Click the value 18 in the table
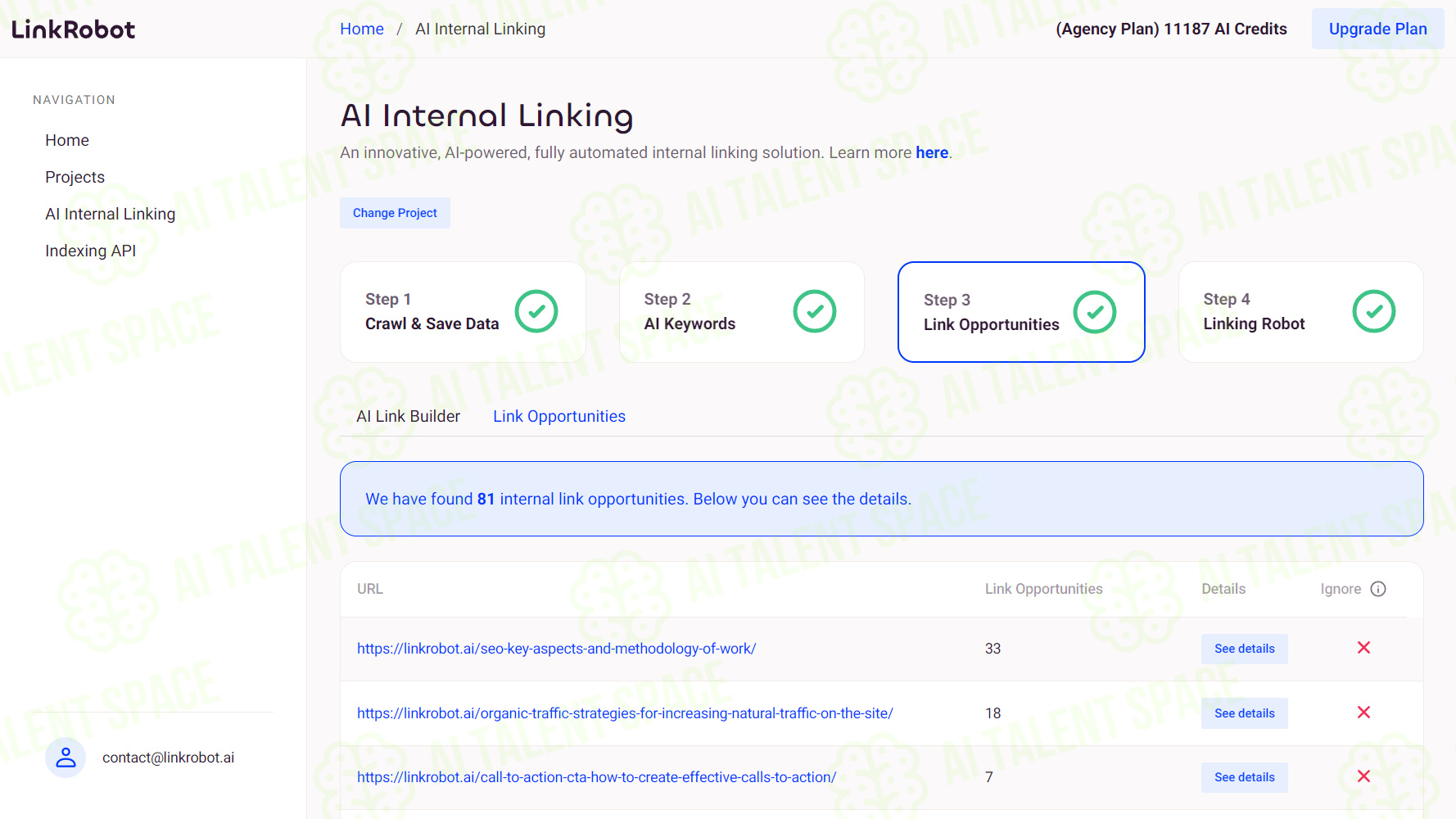The image size is (1456, 819). [x=993, y=713]
